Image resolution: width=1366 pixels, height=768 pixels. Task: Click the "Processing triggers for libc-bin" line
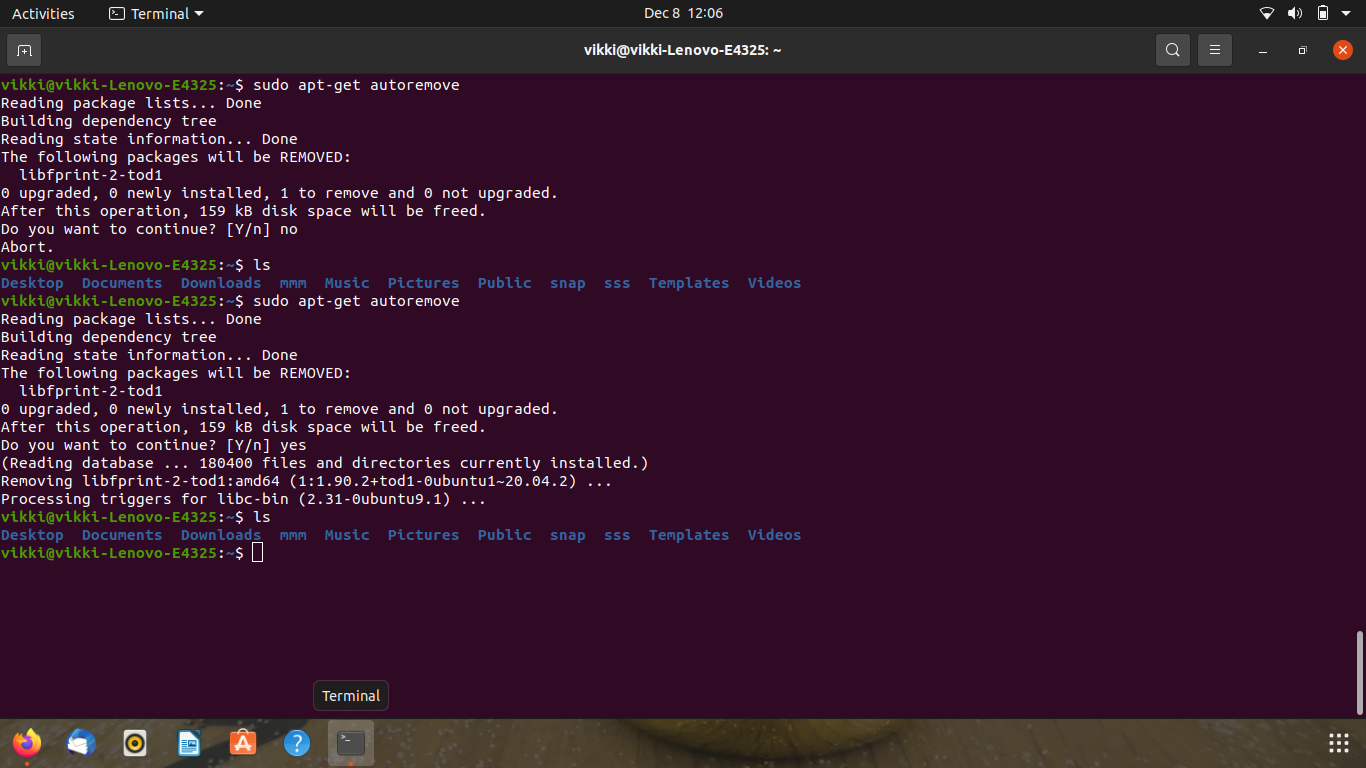point(243,499)
